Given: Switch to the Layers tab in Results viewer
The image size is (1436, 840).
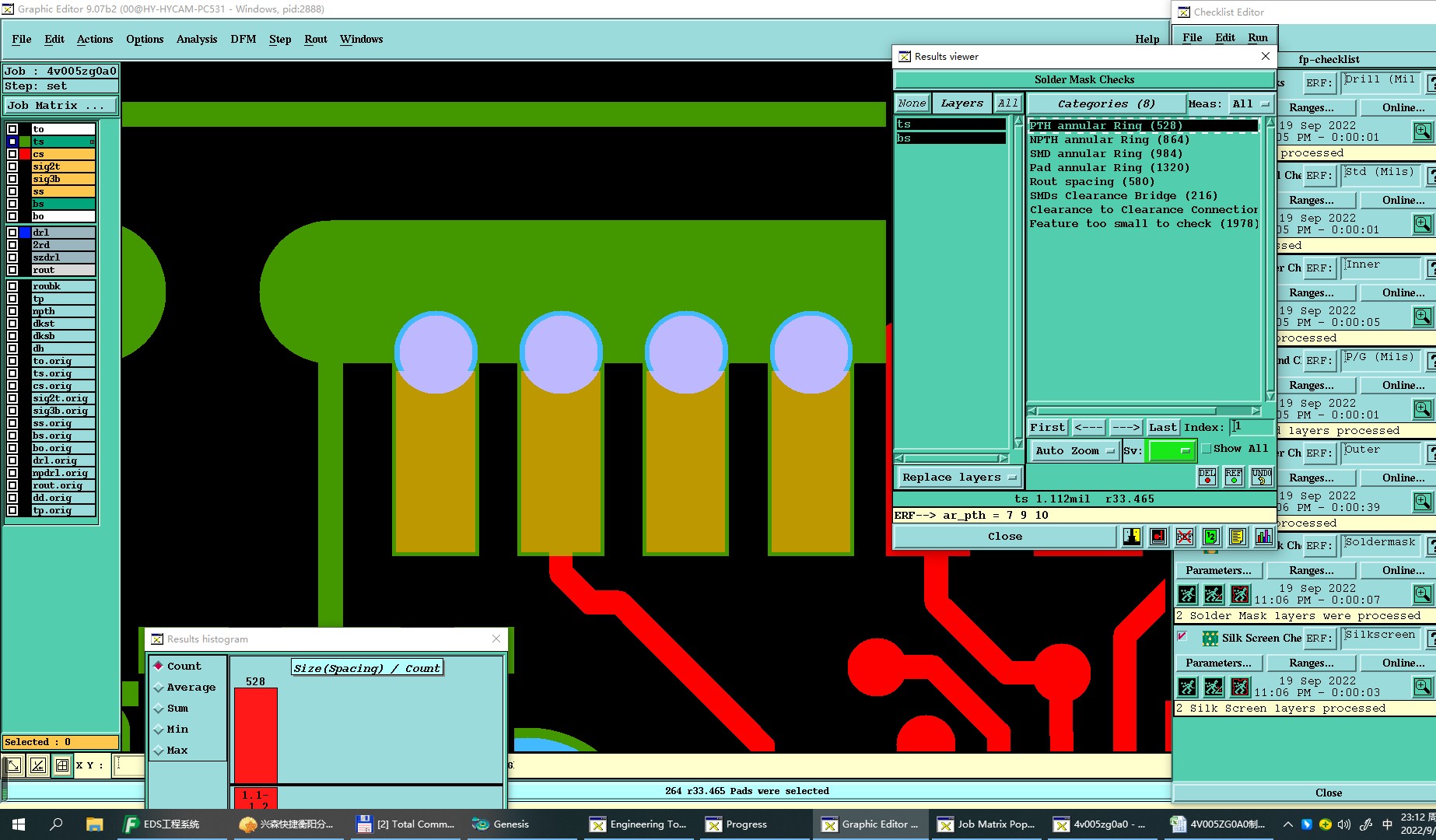Looking at the screenshot, I should click(x=961, y=103).
